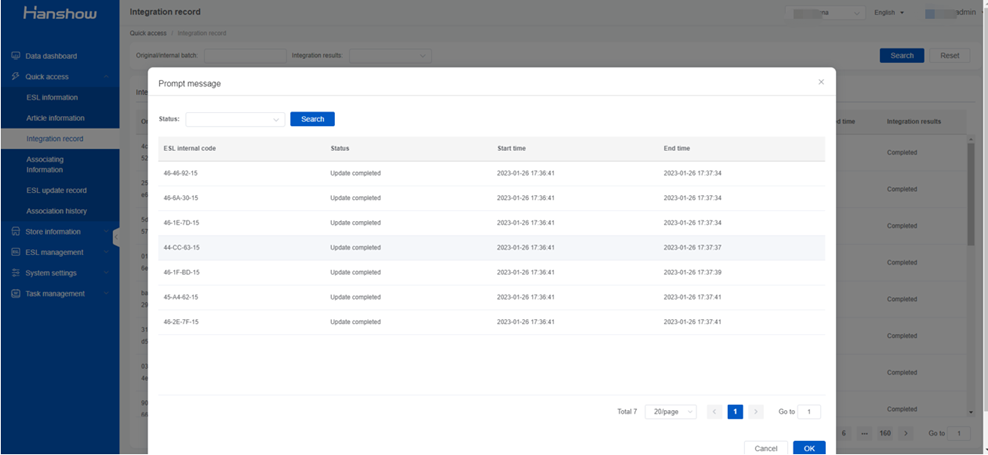Screen dimensions: 988x455
Task: Click the Task management icon
Action: (x=16, y=294)
